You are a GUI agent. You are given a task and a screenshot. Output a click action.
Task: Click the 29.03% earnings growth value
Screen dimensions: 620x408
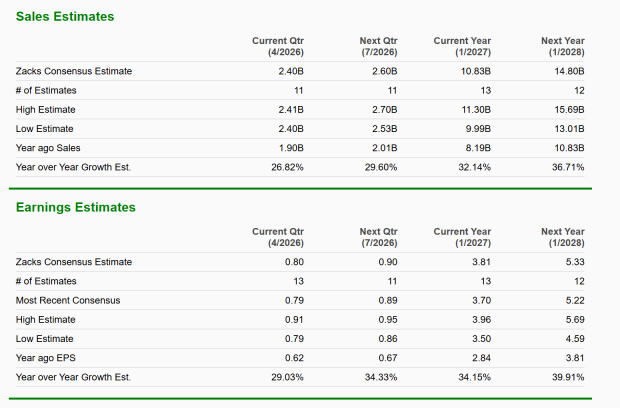287,377
